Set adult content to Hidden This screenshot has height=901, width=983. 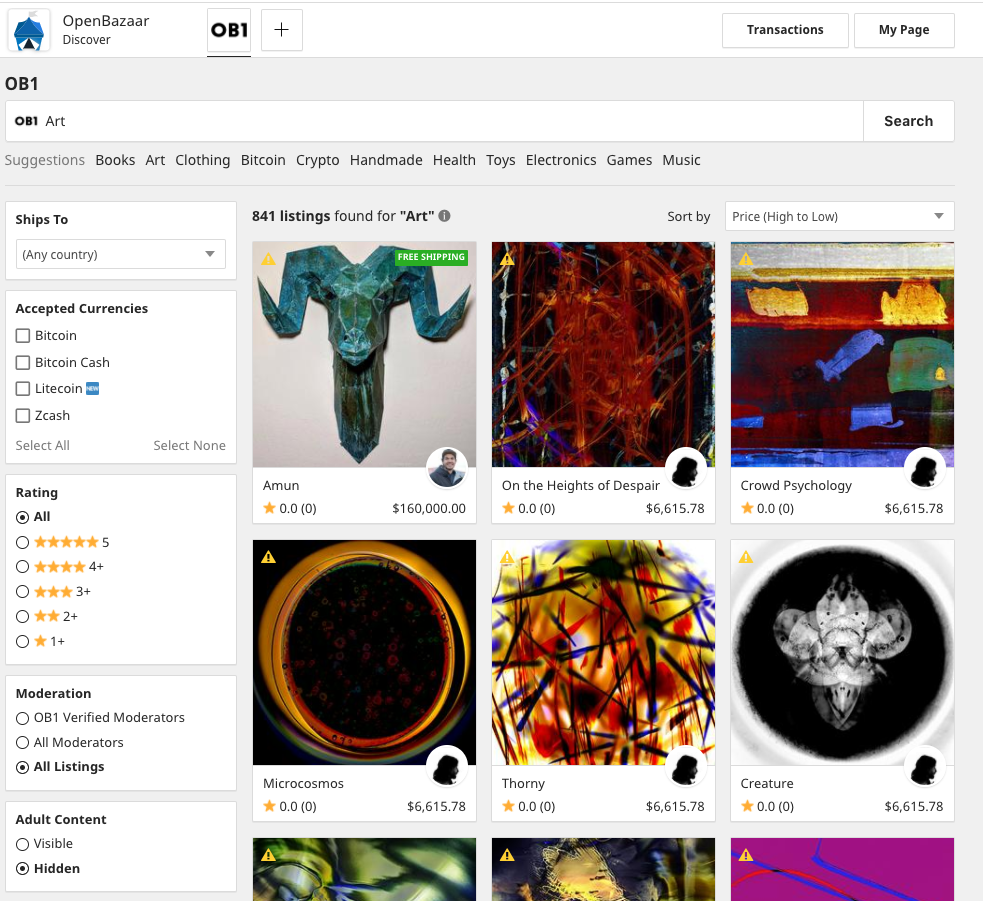click(23, 869)
